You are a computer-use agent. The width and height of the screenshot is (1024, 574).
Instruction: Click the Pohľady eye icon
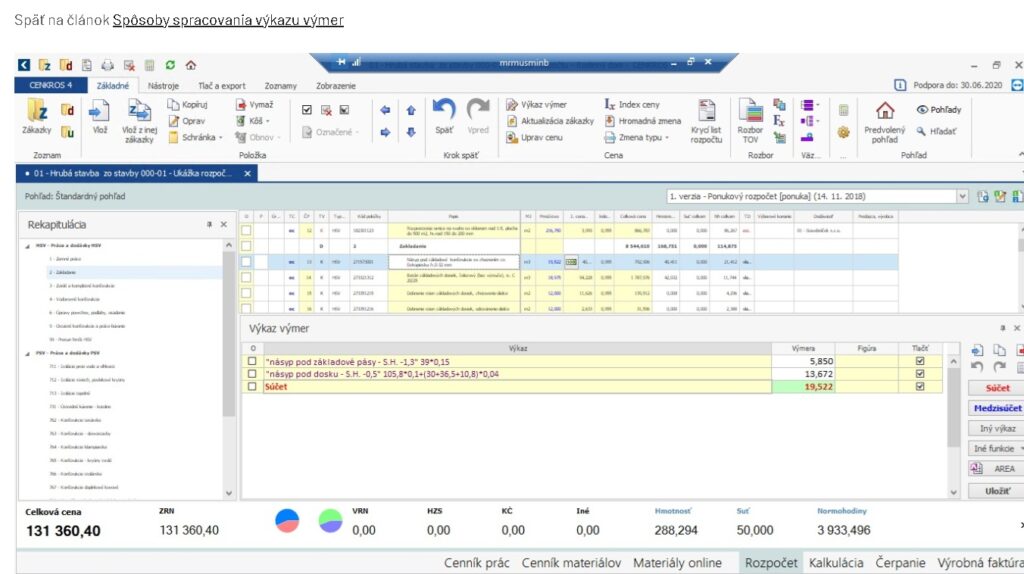click(x=938, y=110)
